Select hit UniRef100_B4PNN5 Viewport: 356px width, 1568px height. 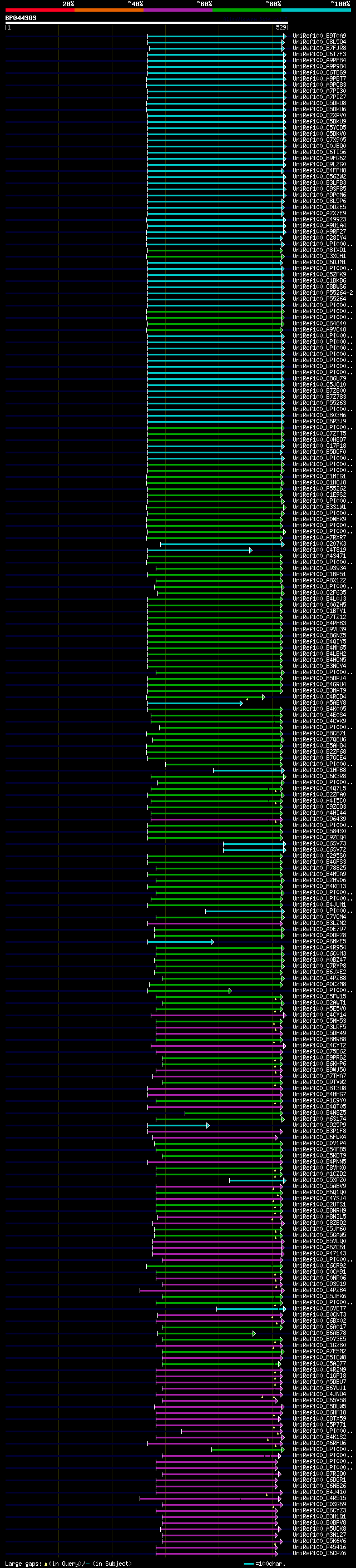319,1161
